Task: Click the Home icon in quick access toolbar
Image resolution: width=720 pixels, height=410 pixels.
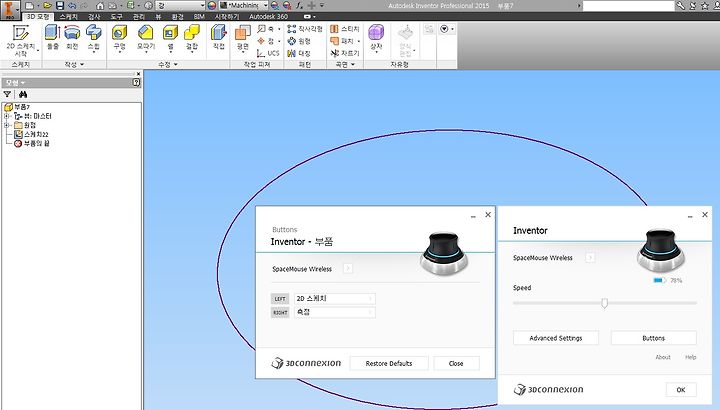Action: pyautogui.click(x=100, y=6)
